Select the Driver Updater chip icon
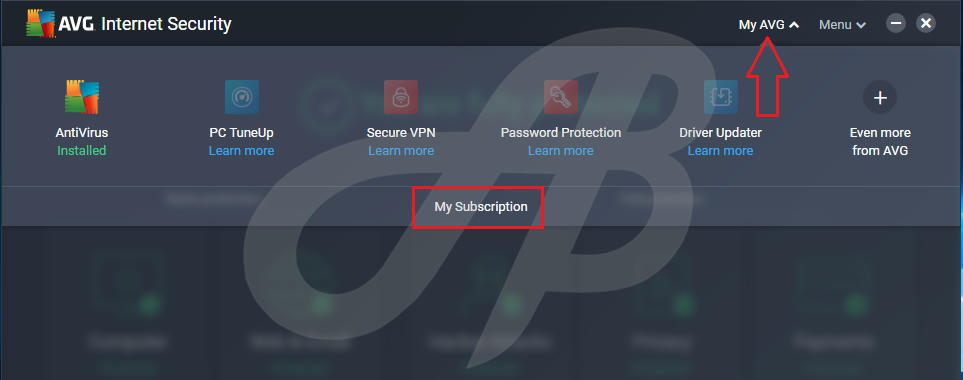 (x=720, y=97)
